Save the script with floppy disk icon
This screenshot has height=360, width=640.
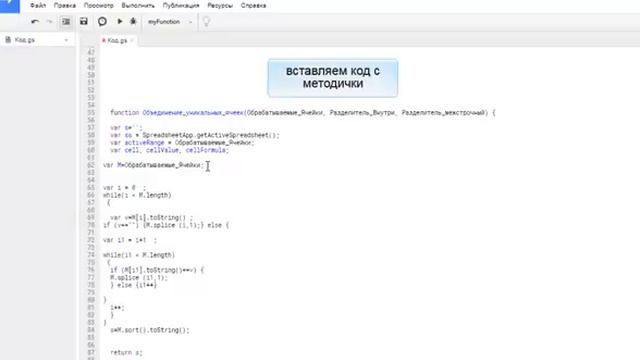pos(84,21)
